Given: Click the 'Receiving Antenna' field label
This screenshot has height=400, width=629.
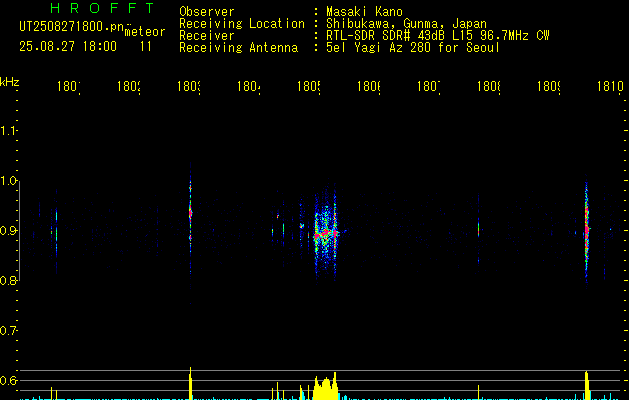Looking at the screenshot, I should point(239,48).
